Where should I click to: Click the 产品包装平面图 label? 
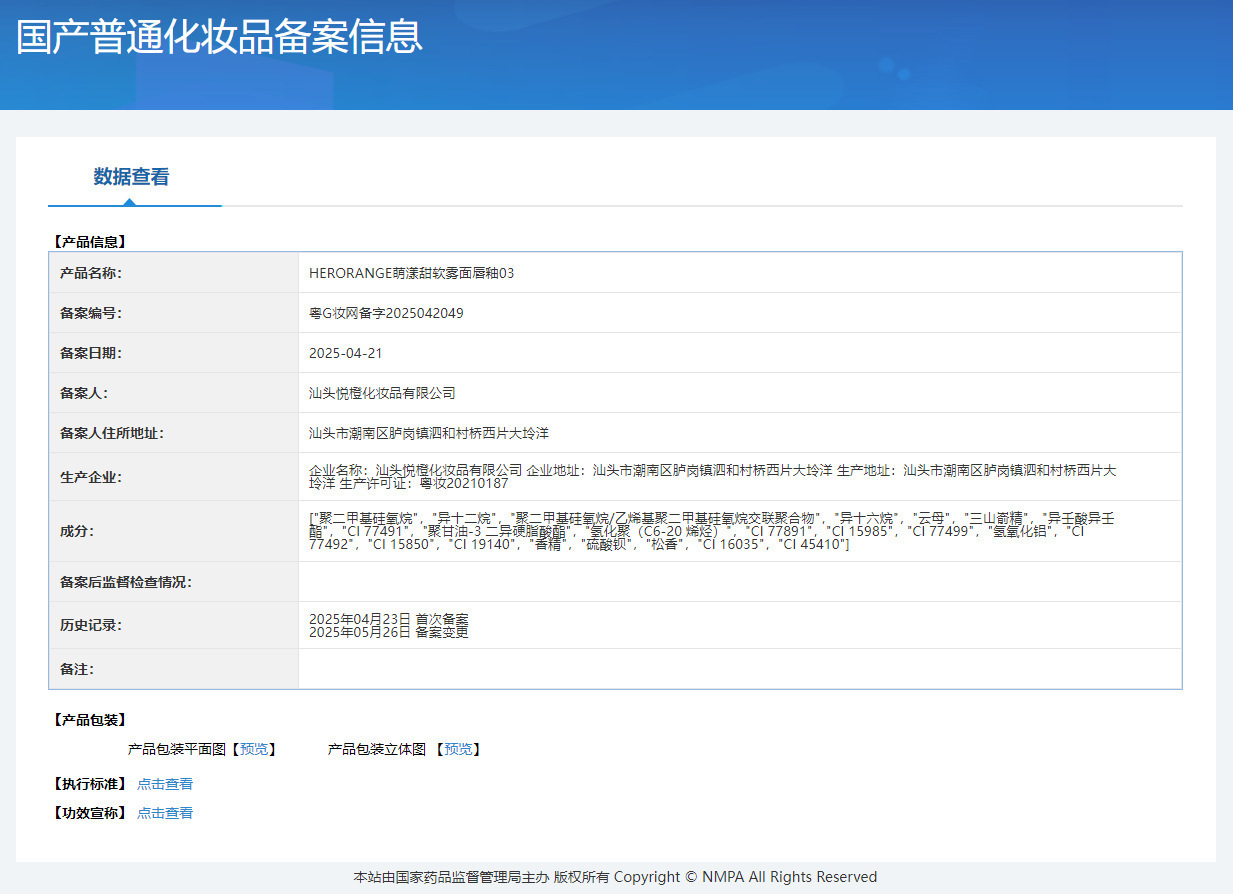pos(177,749)
